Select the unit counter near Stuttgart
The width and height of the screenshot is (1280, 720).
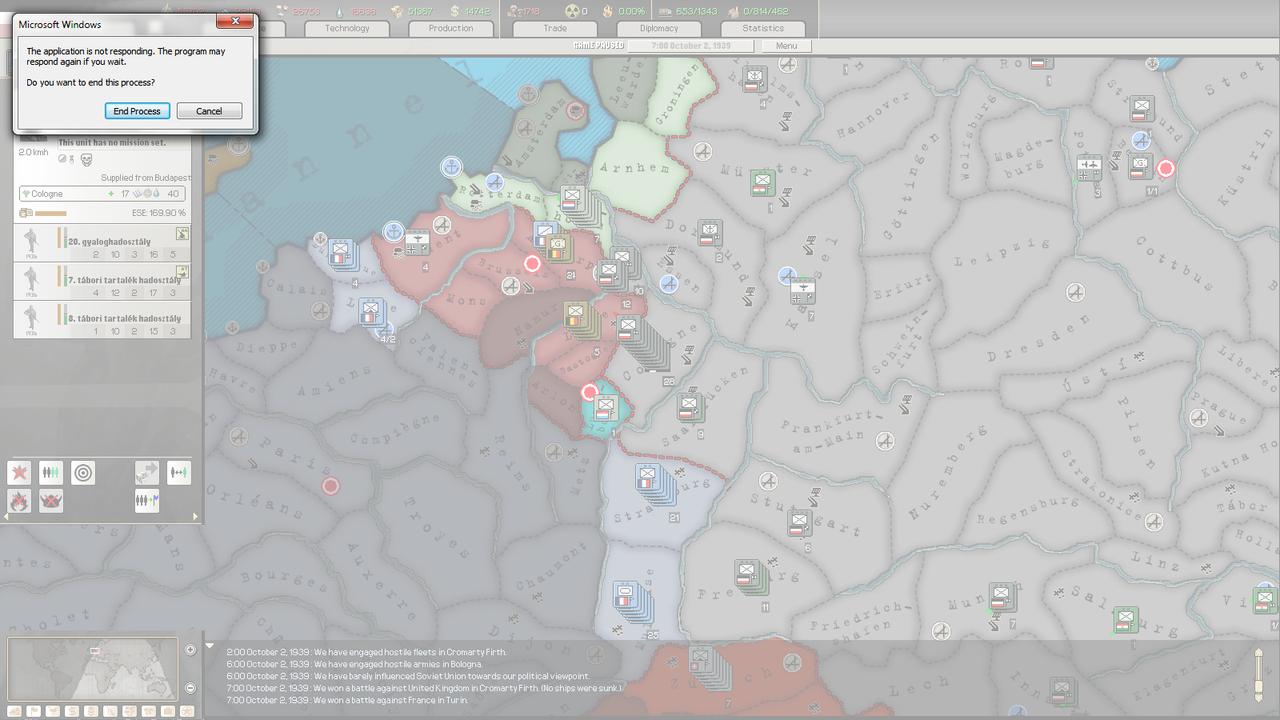tap(799, 523)
